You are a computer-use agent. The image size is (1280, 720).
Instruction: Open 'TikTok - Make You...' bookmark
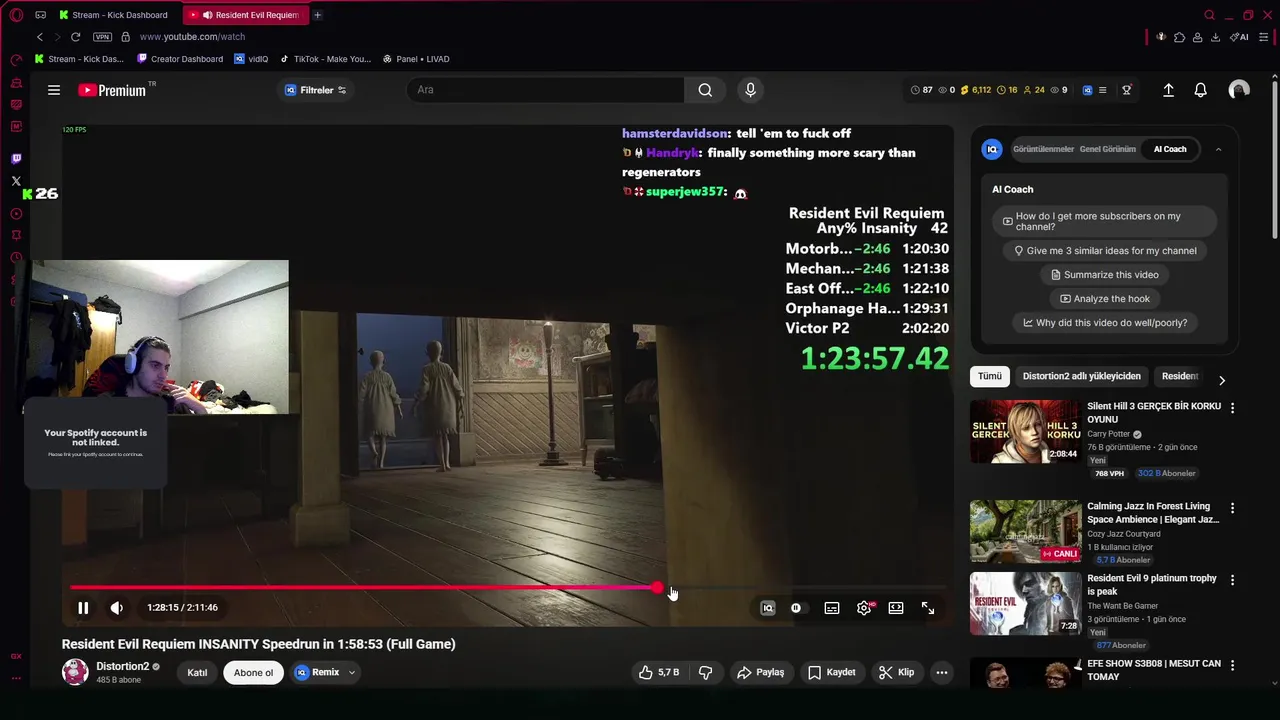pyautogui.click(x=325, y=59)
